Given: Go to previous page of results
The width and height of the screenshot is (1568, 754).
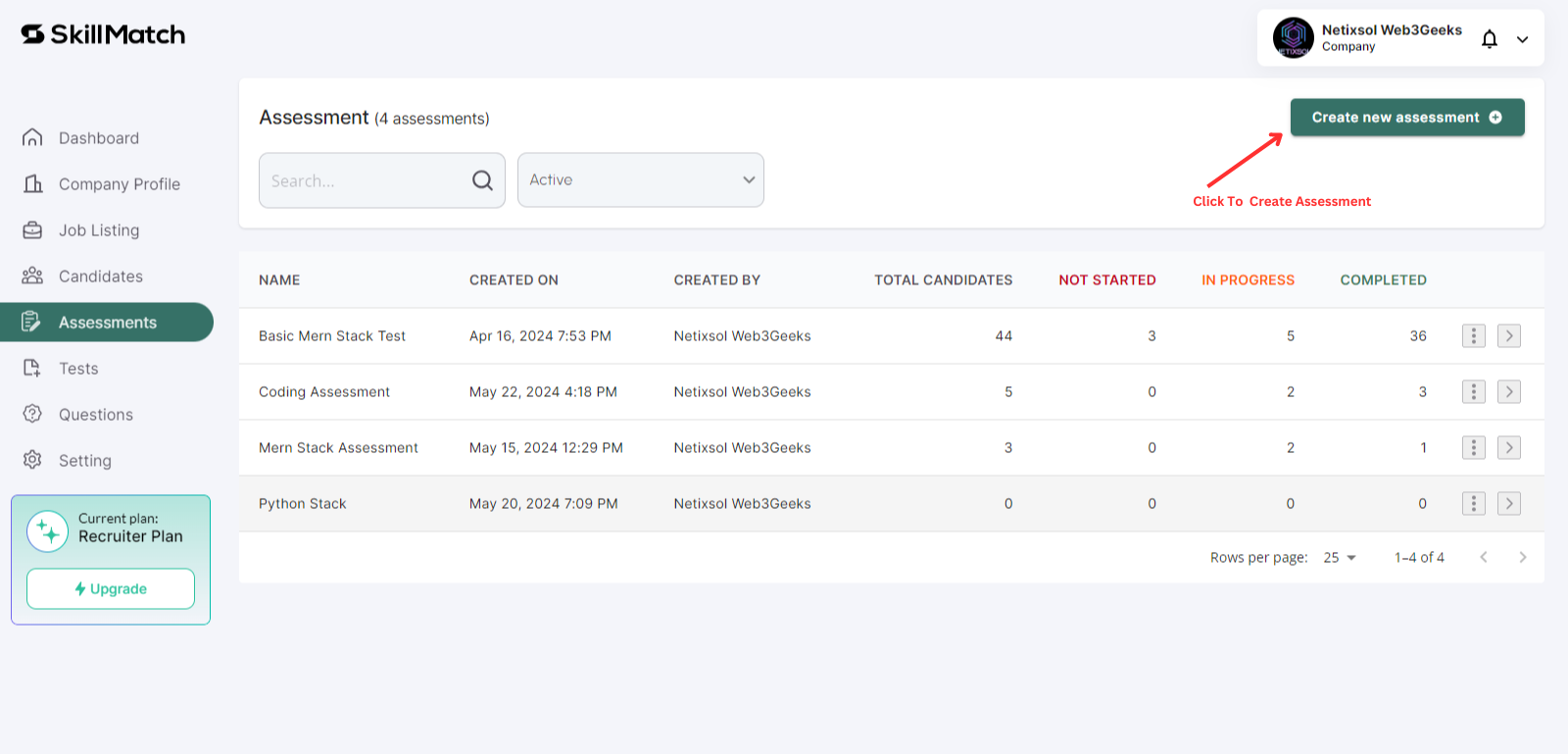Looking at the screenshot, I should pyautogui.click(x=1484, y=557).
